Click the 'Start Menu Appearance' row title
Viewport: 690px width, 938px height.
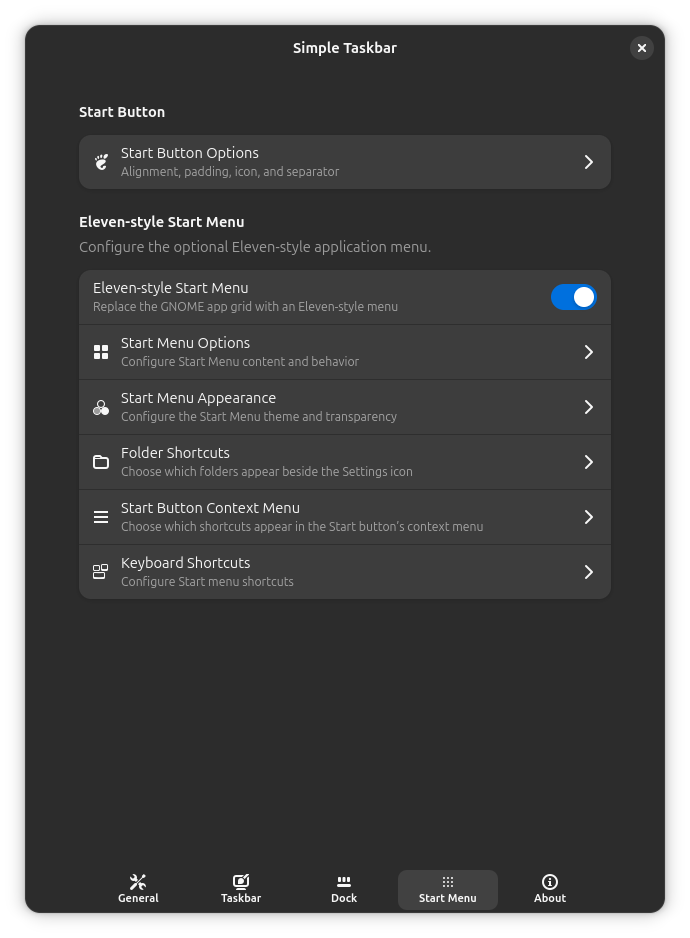point(199,398)
